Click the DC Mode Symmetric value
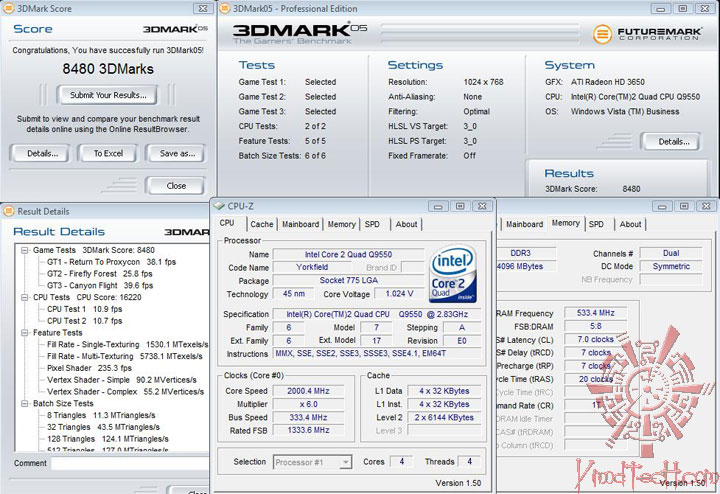Viewport: 720px width, 494px height. (x=671, y=266)
